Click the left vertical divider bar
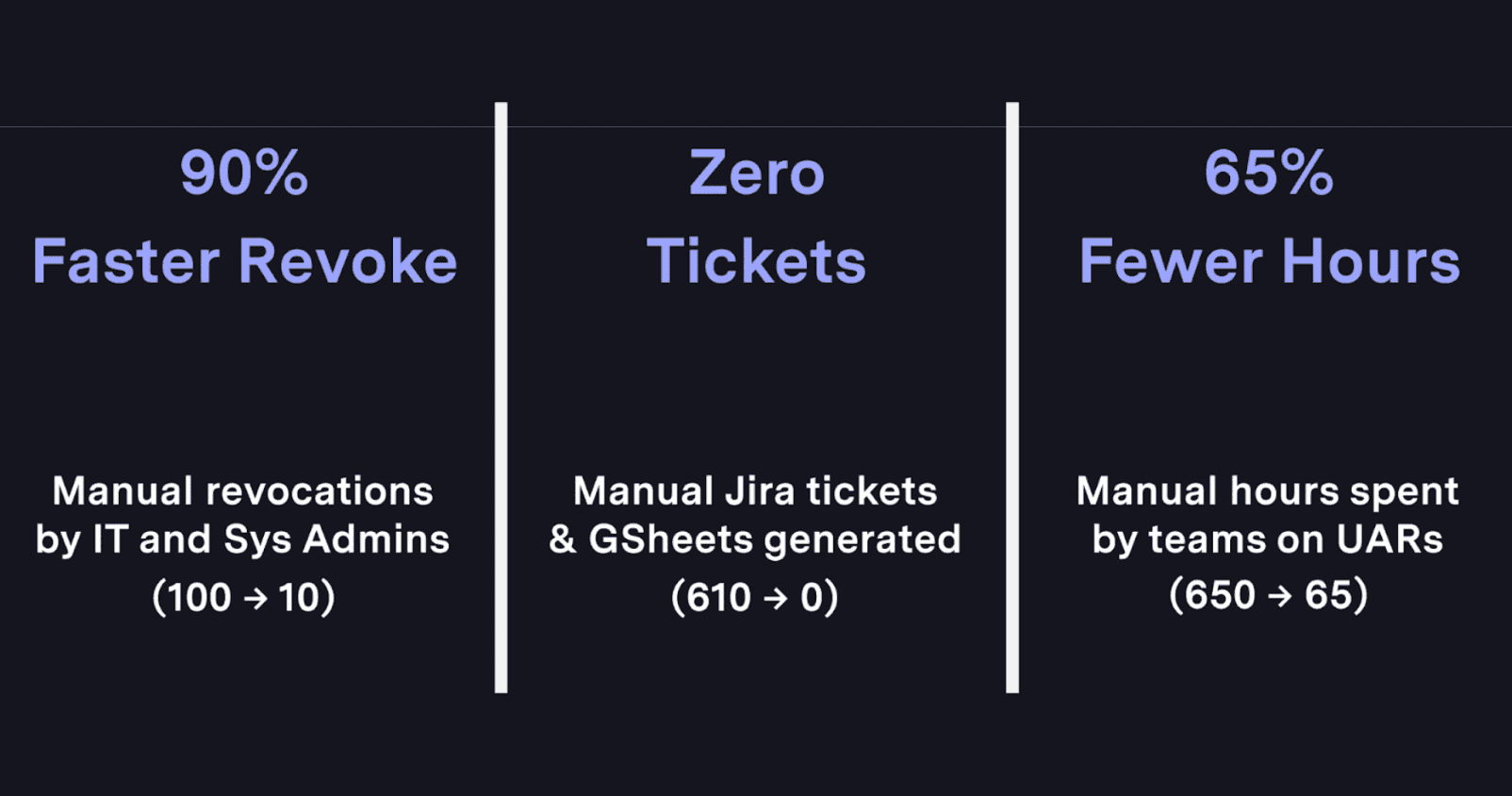 pyautogui.click(x=501, y=397)
